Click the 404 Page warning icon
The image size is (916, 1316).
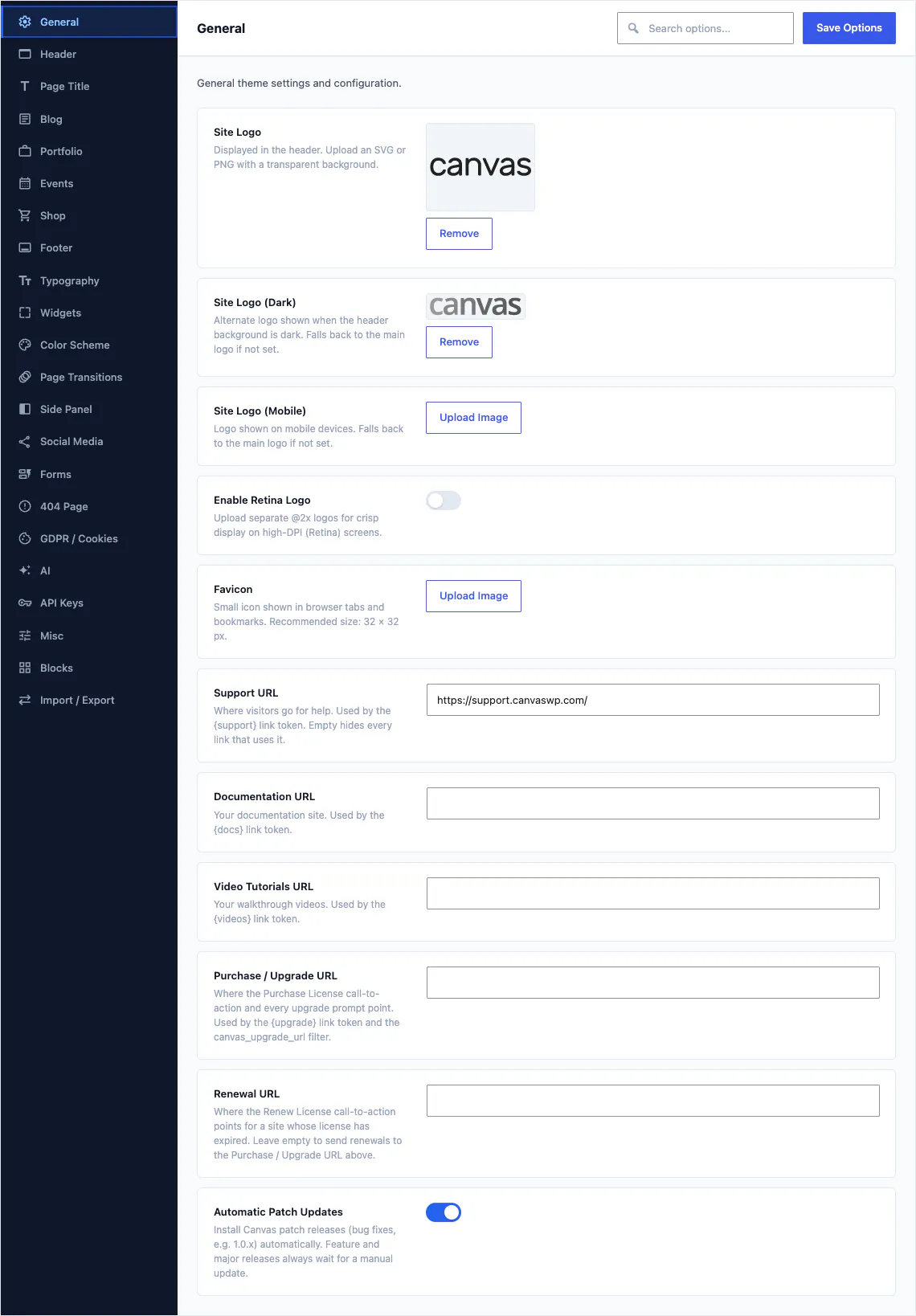coord(25,506)
